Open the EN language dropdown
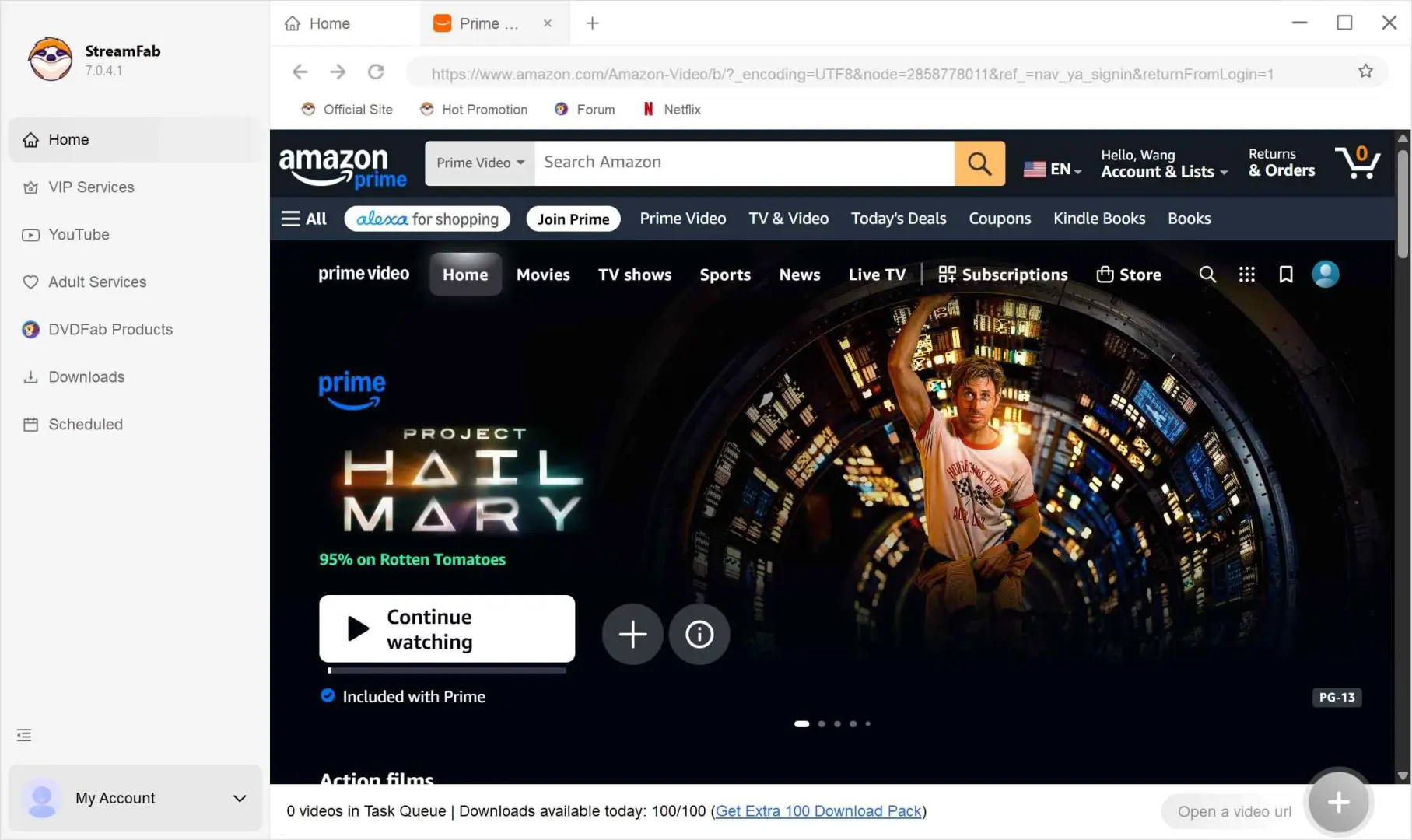The width and height of the screenshot is (1412, 840). [1053, 169]
